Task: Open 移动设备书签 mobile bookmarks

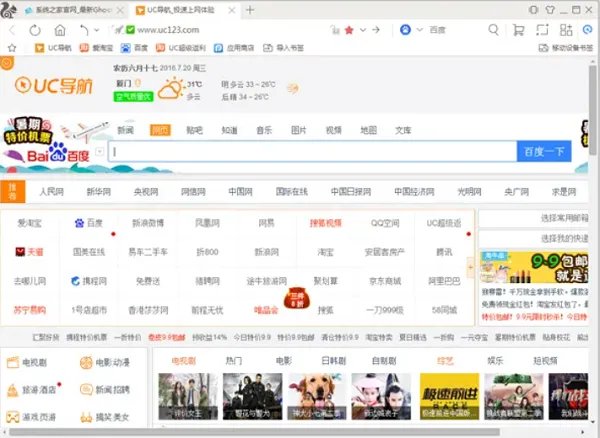Action: coord(566,48)
